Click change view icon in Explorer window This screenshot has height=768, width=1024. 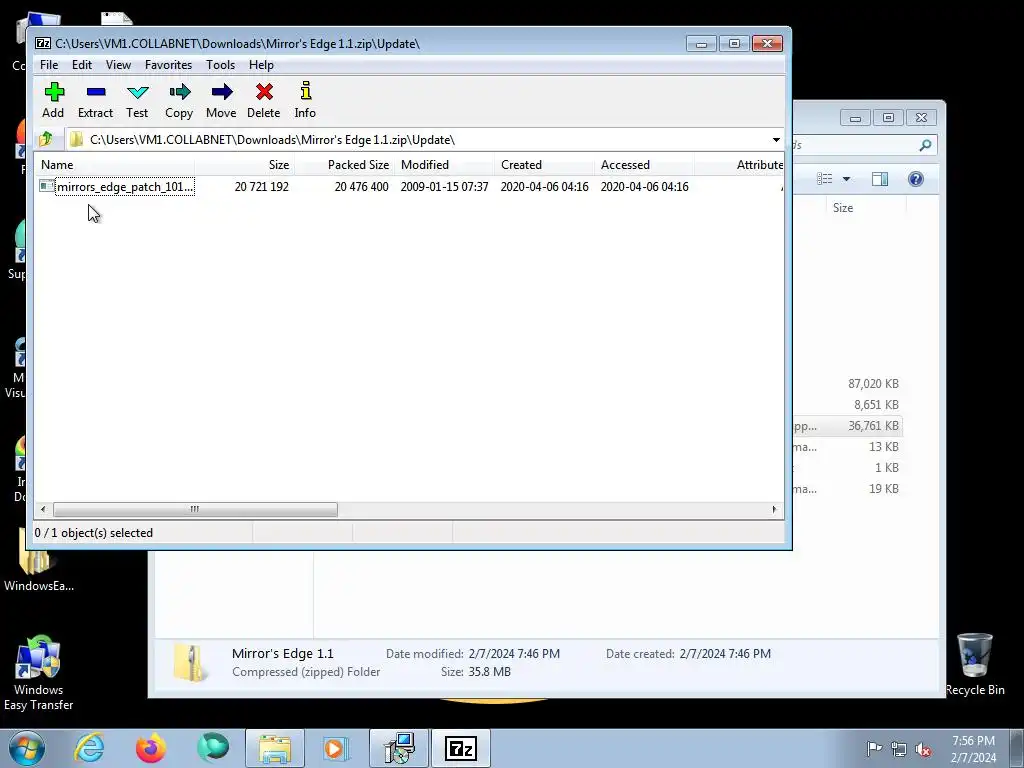pyautogui.click(x=825, y=179)
